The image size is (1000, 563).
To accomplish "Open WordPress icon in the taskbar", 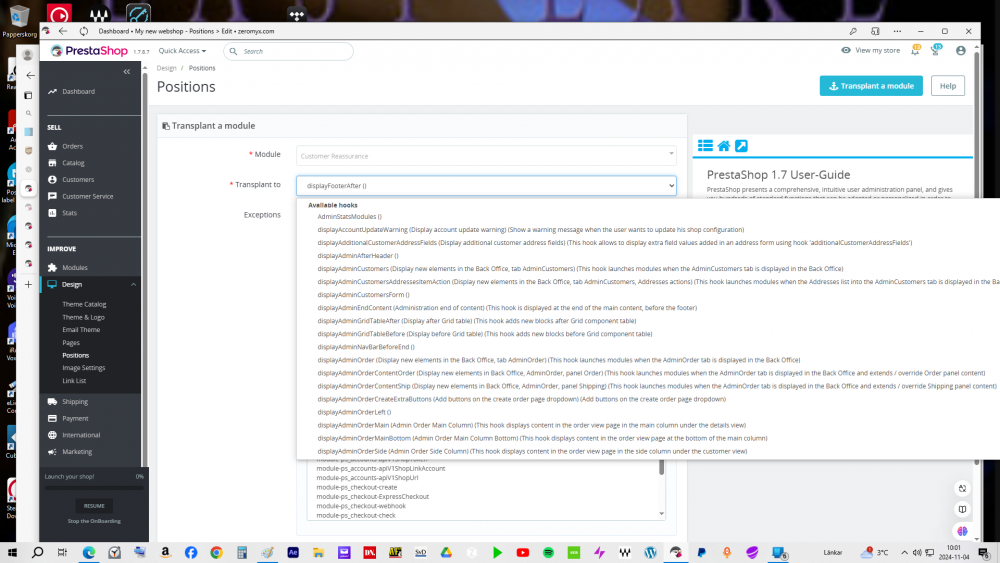I will [651, 552].
